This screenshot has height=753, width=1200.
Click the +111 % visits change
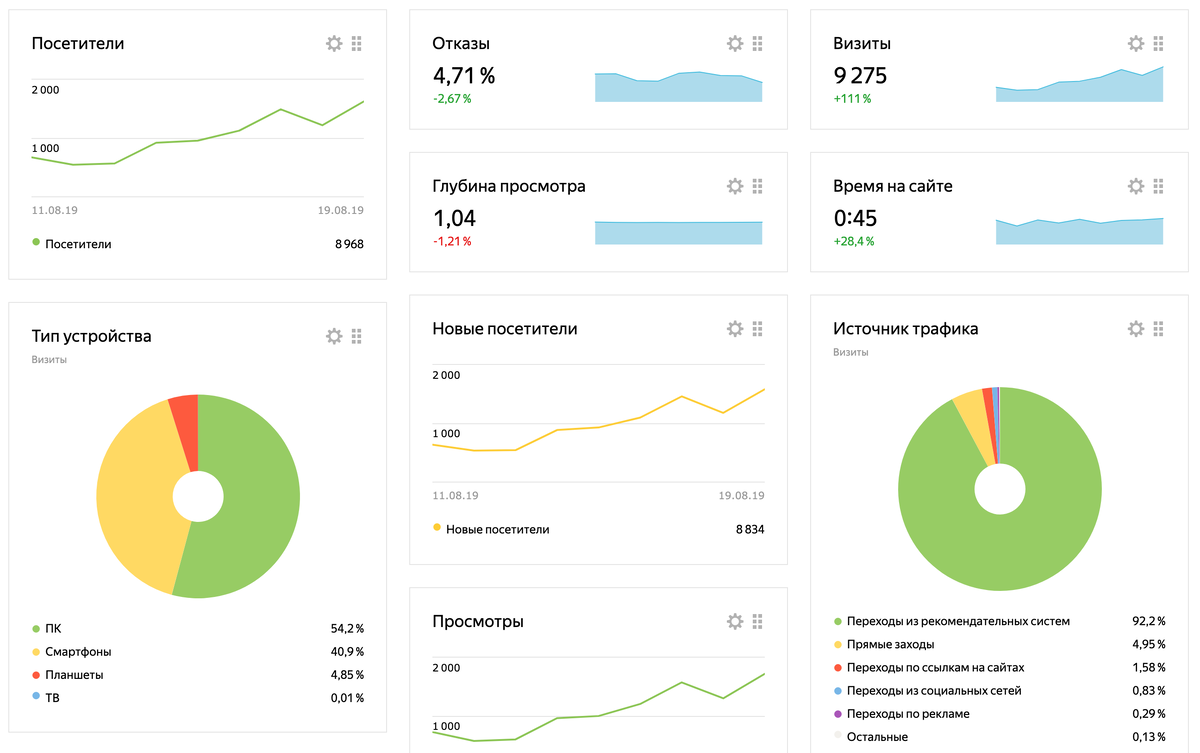point(852,99)
